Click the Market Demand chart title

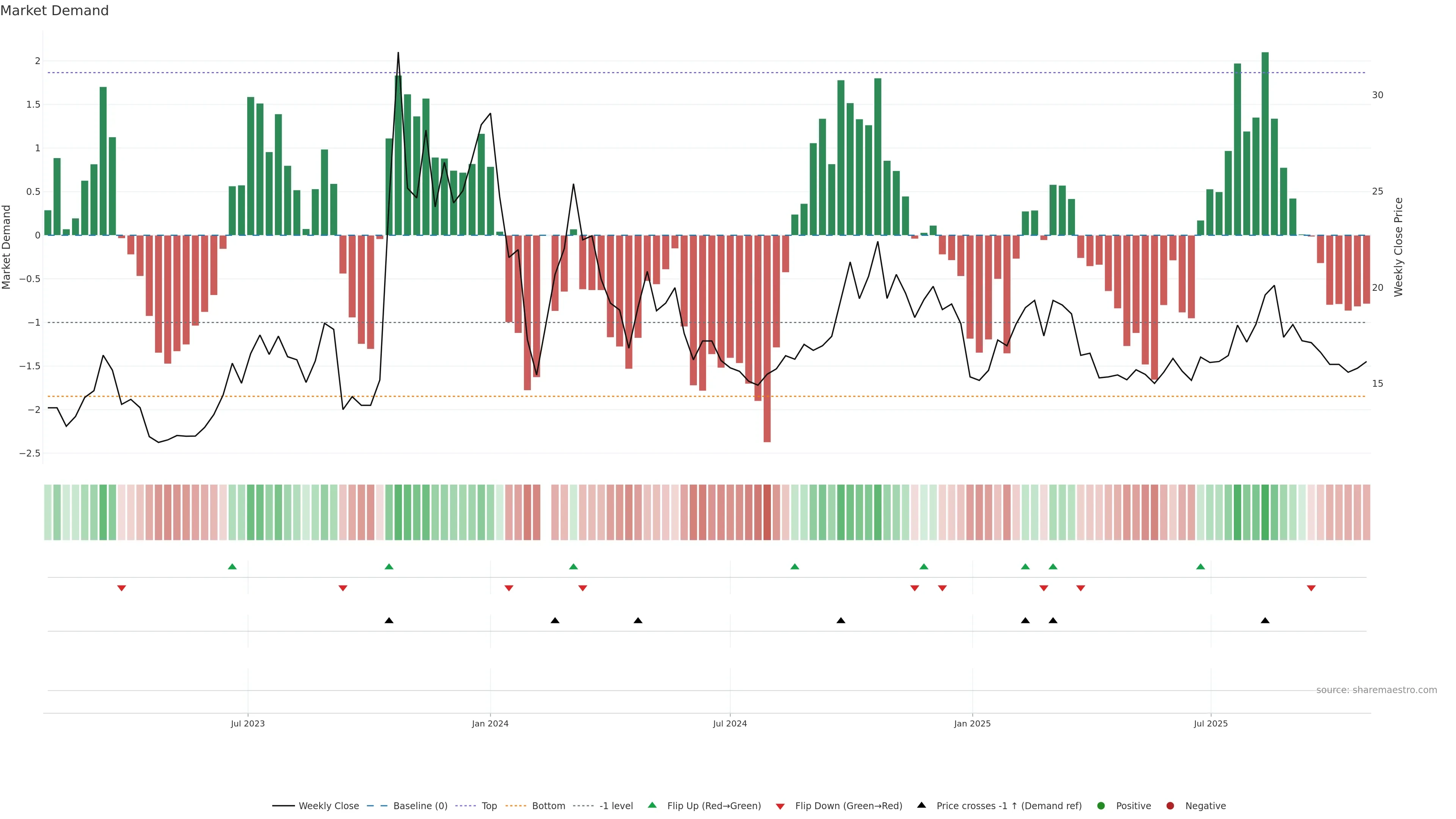(54, 11)
